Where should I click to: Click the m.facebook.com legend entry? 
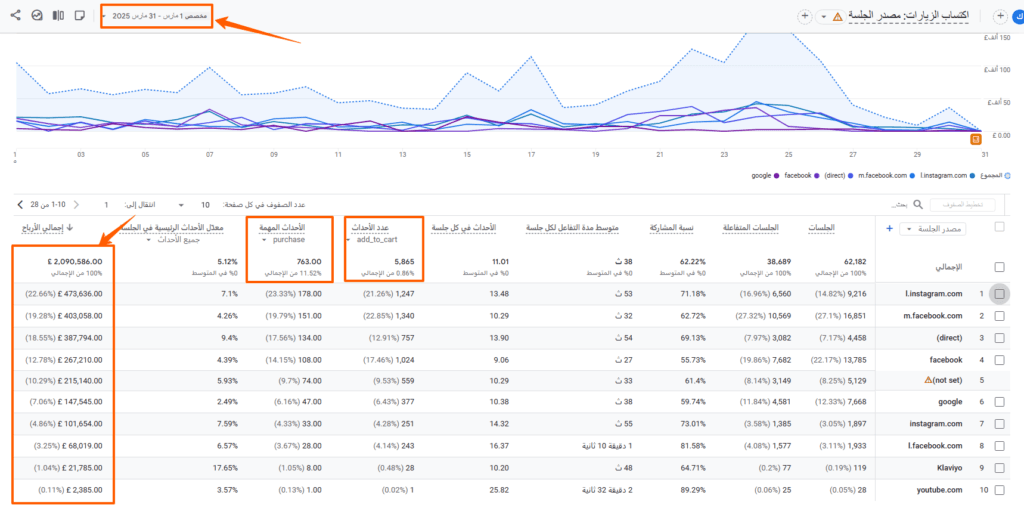[885, 176]
